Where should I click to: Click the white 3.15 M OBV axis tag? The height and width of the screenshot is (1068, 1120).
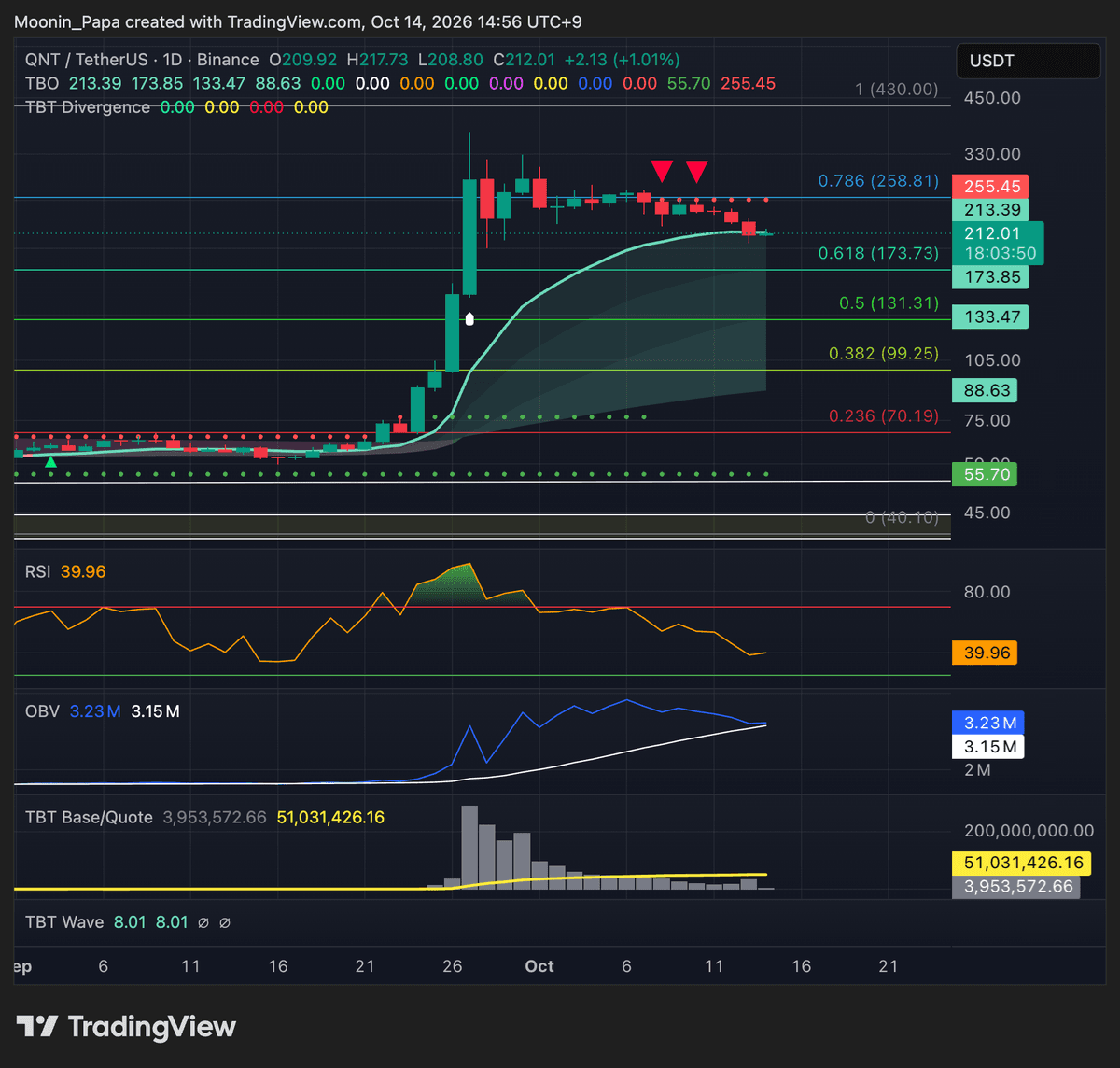pos(987,747)
